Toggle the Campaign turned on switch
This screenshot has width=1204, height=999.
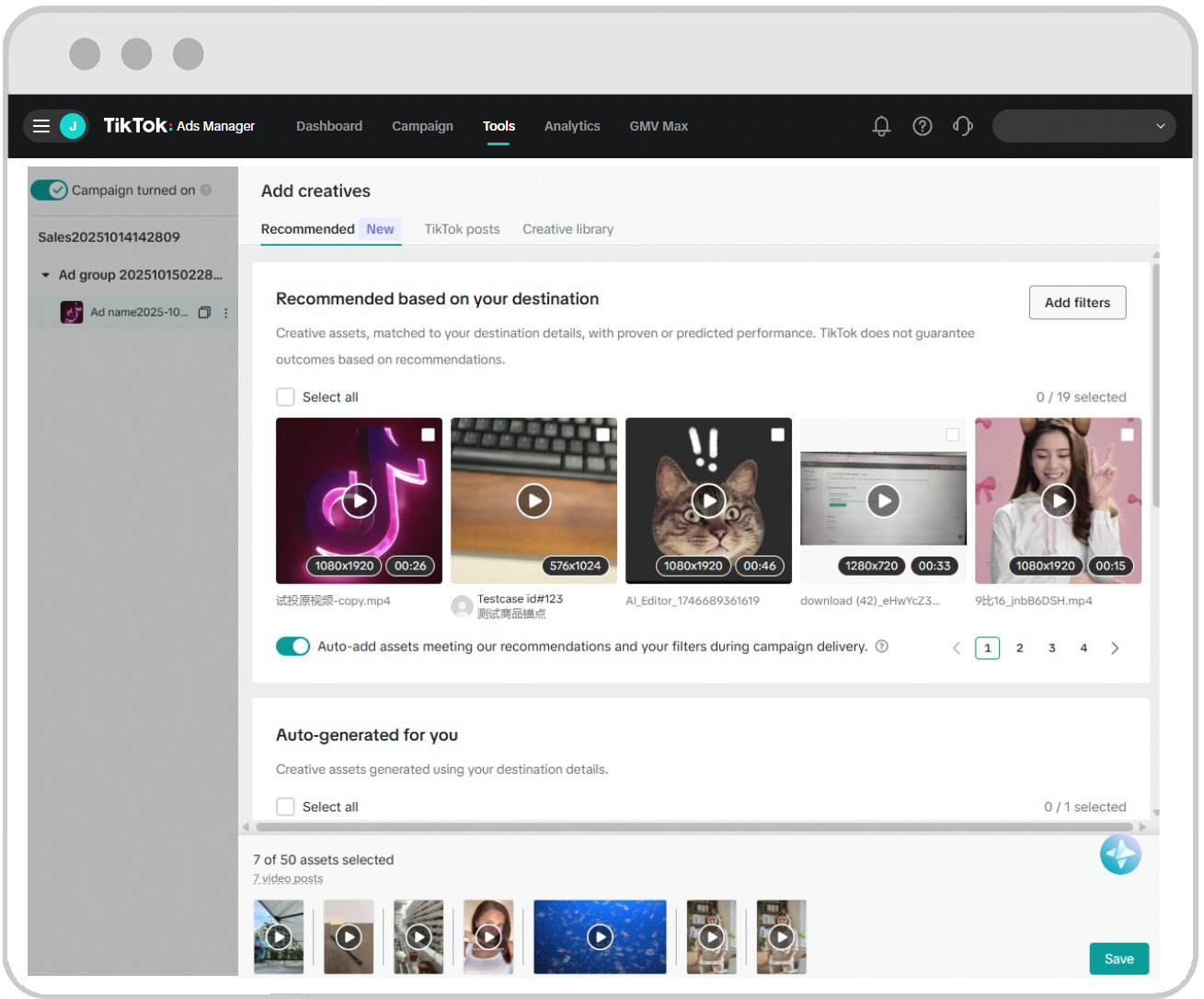point(50,190)
